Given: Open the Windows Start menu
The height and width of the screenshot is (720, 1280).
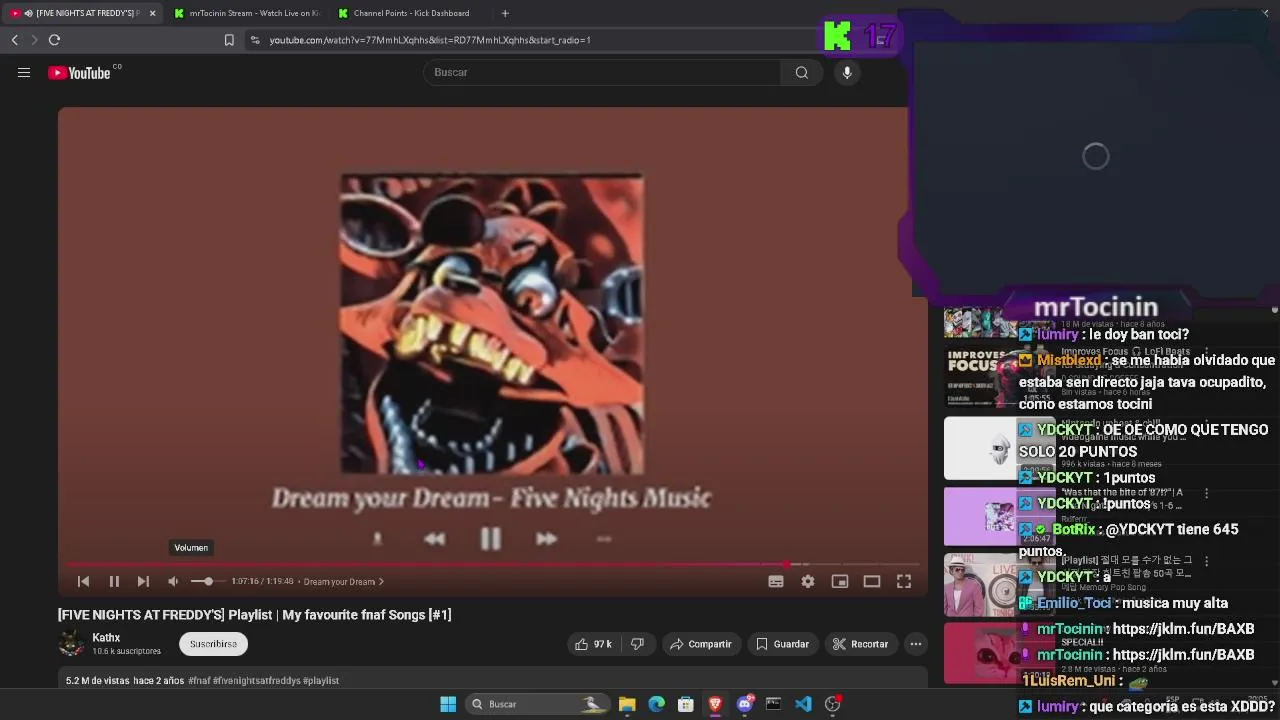Looking at the screenshot, I should point(448,704).
